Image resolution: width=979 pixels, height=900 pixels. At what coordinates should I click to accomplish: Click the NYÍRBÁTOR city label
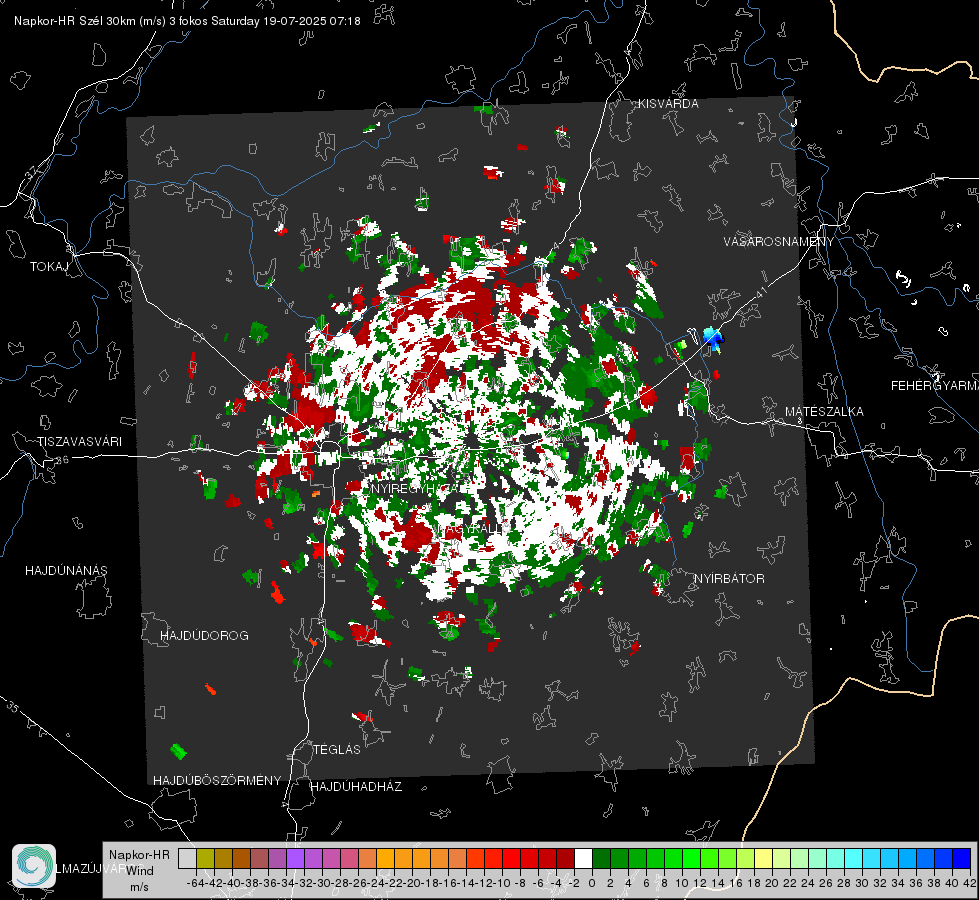tap(729, 579)
